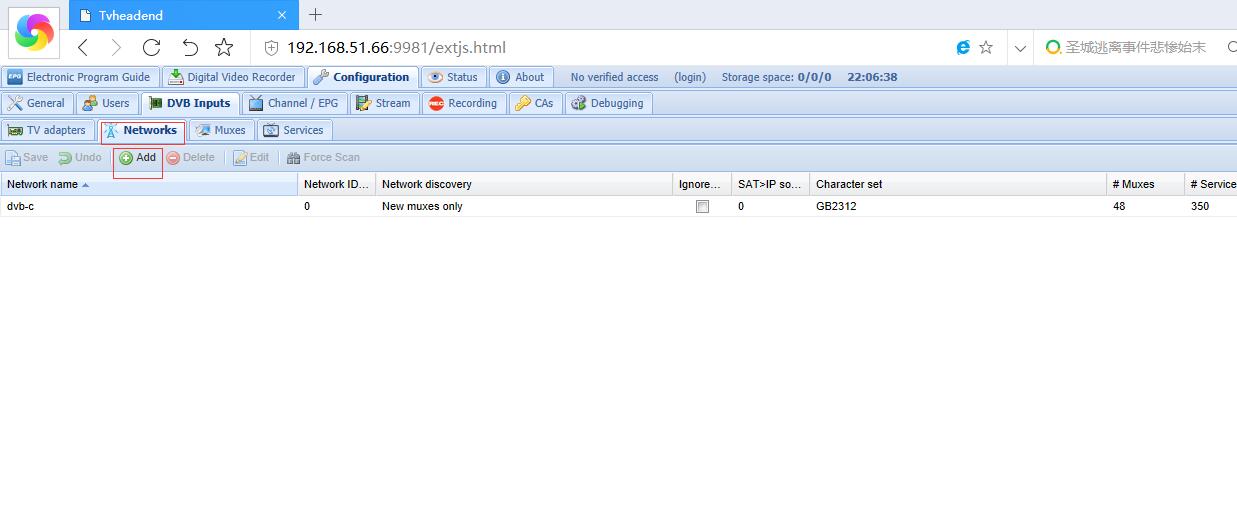Click the Save toolbar button
Screen dimensions: 1237x511
[x=27, y=157]
